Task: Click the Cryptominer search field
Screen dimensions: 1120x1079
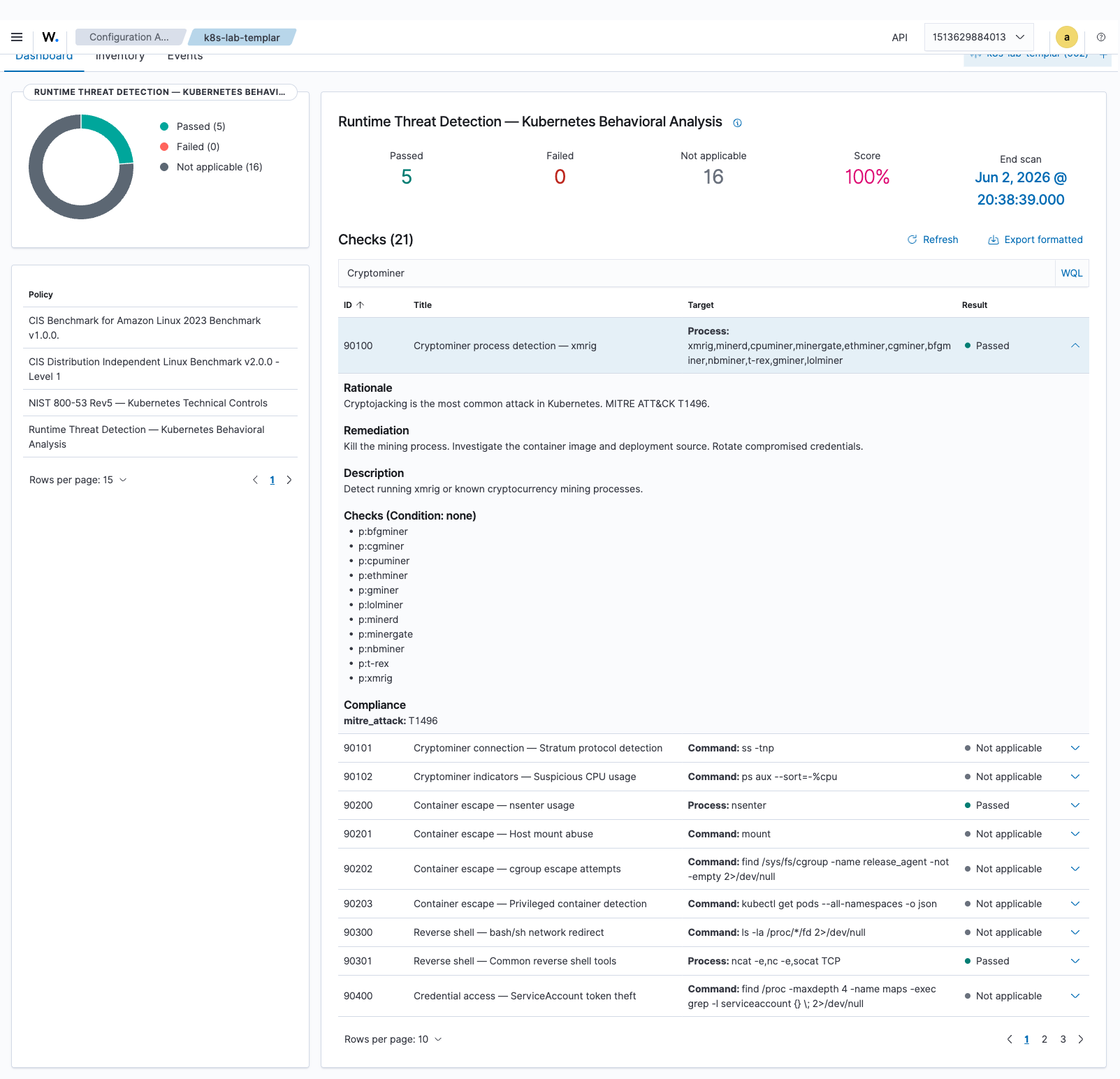Action: point(697,273)
